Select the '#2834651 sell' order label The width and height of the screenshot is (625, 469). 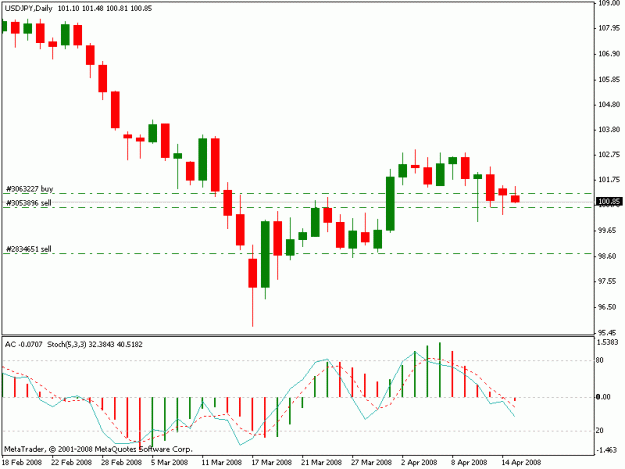pyautogui.click(x=29, y=249)
